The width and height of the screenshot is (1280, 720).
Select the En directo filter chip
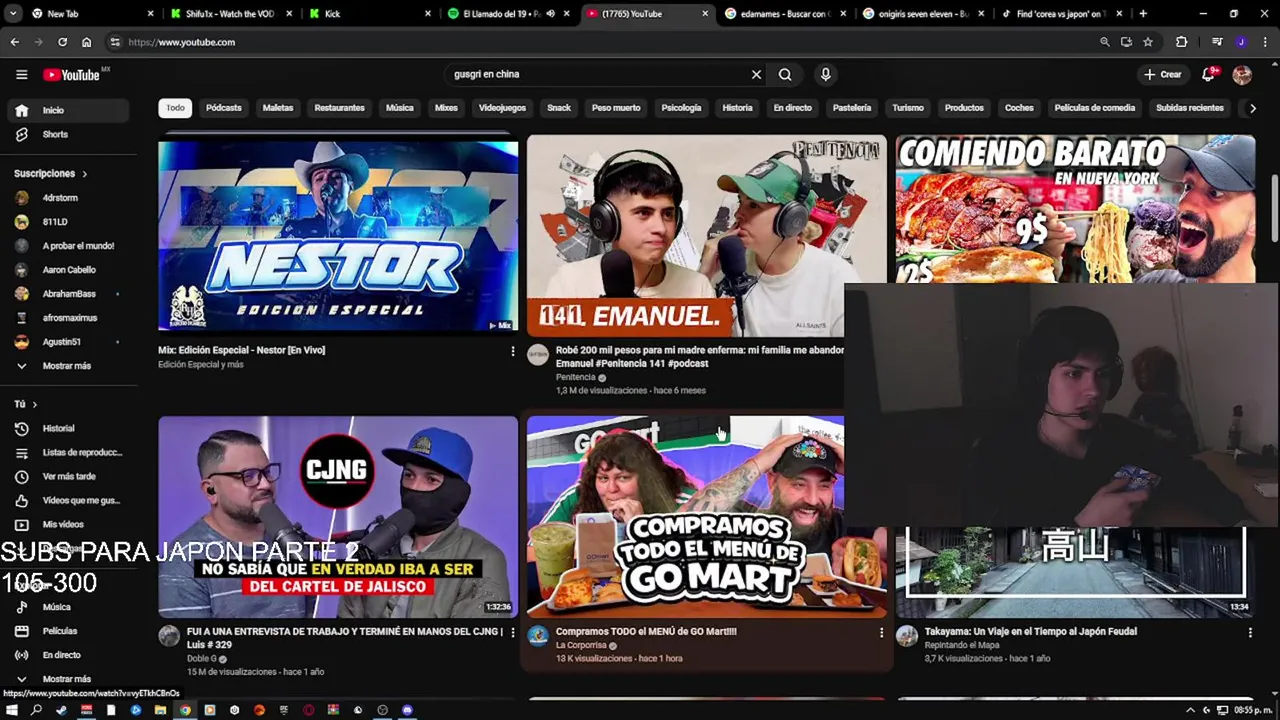(792, 108)
